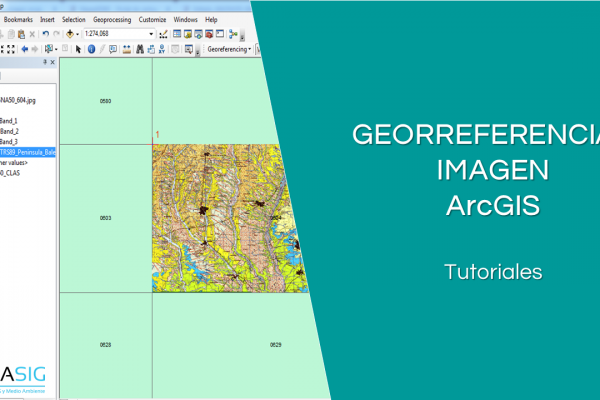Click the Paste icon
Viewport: 600px width, 400px height.
point(20,33)
